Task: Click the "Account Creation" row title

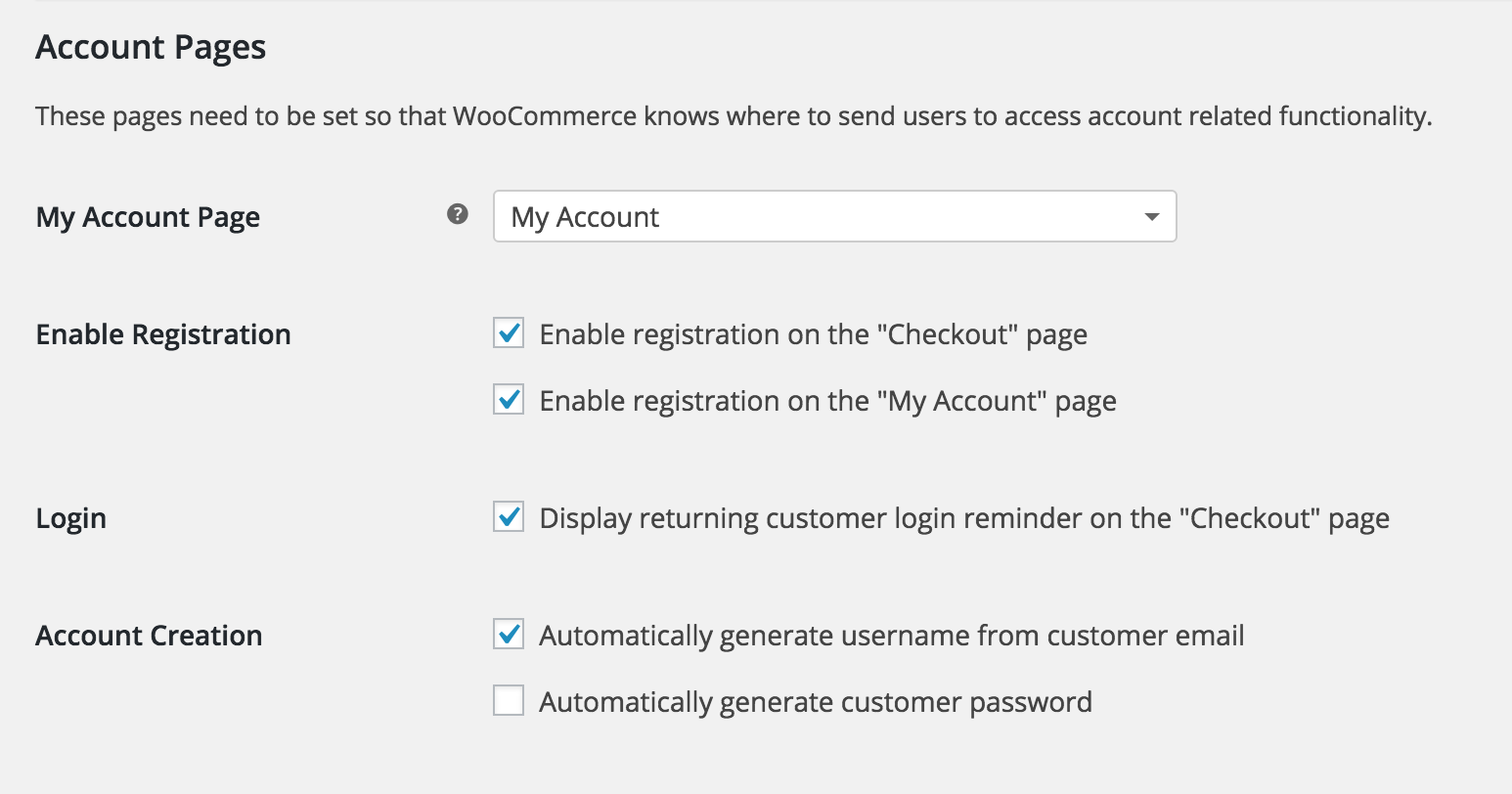Action: coord(149,636)
